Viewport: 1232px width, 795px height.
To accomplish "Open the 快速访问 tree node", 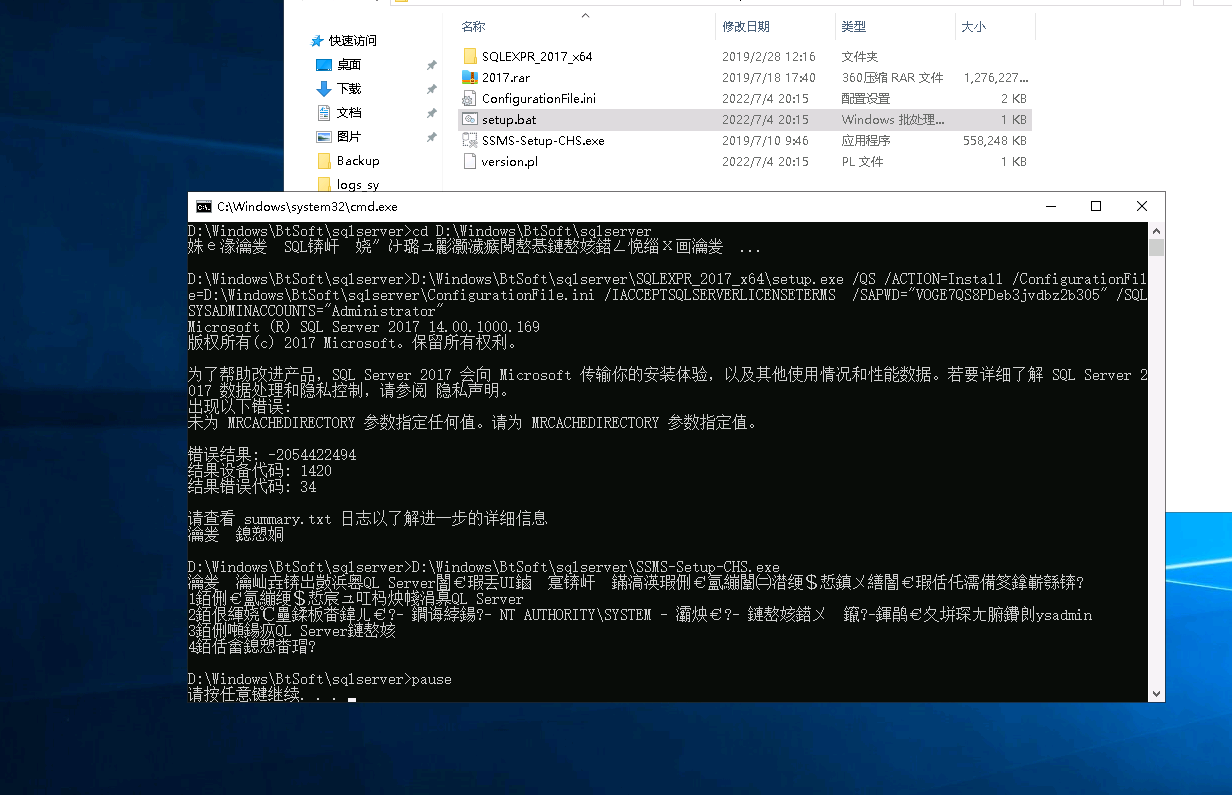I will tap(353, 41).
